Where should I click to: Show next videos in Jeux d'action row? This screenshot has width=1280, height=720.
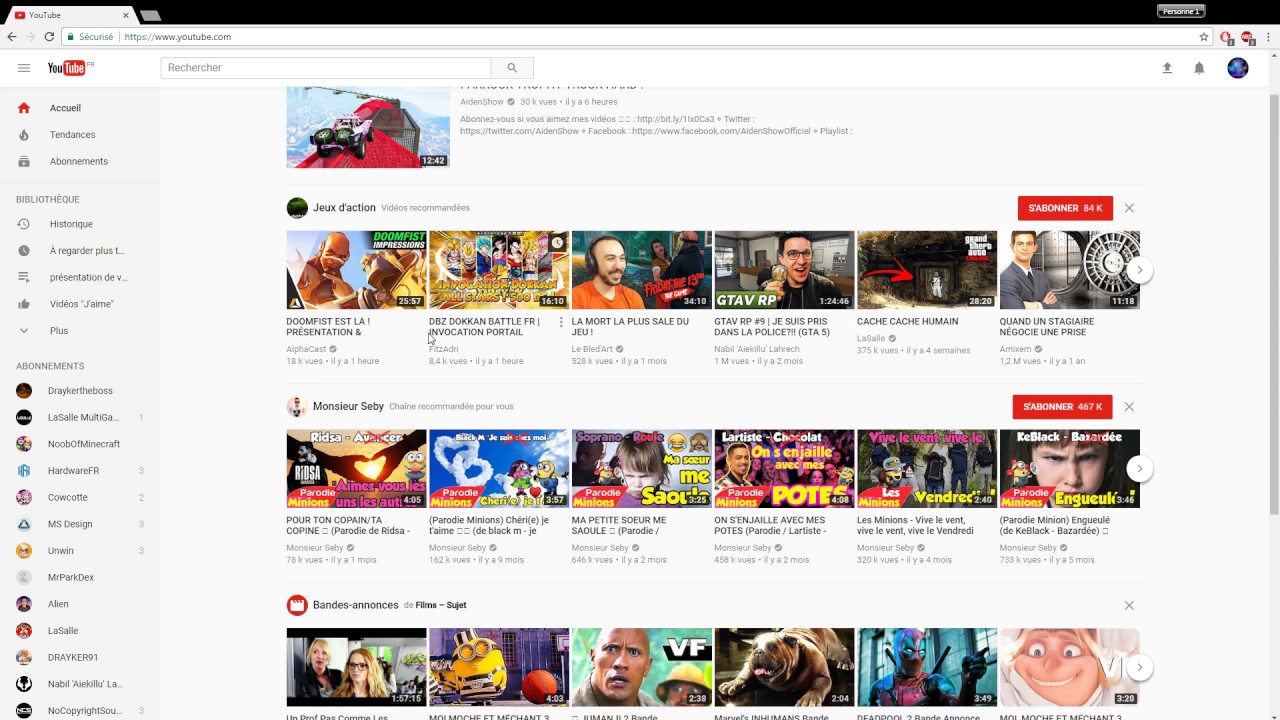click(x=1139, y=270)
